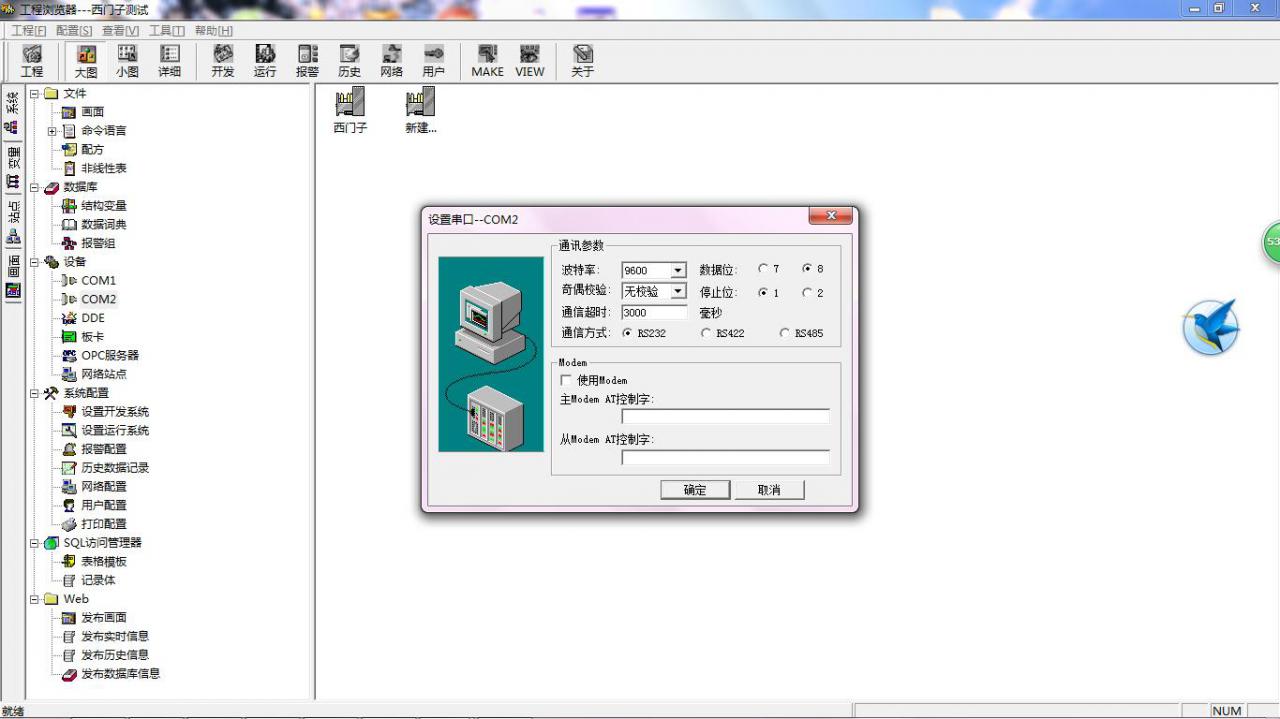Click the 主Modem AT控制字 input field
This screenshot has width=1280, height=719.
tap(725, 416)
